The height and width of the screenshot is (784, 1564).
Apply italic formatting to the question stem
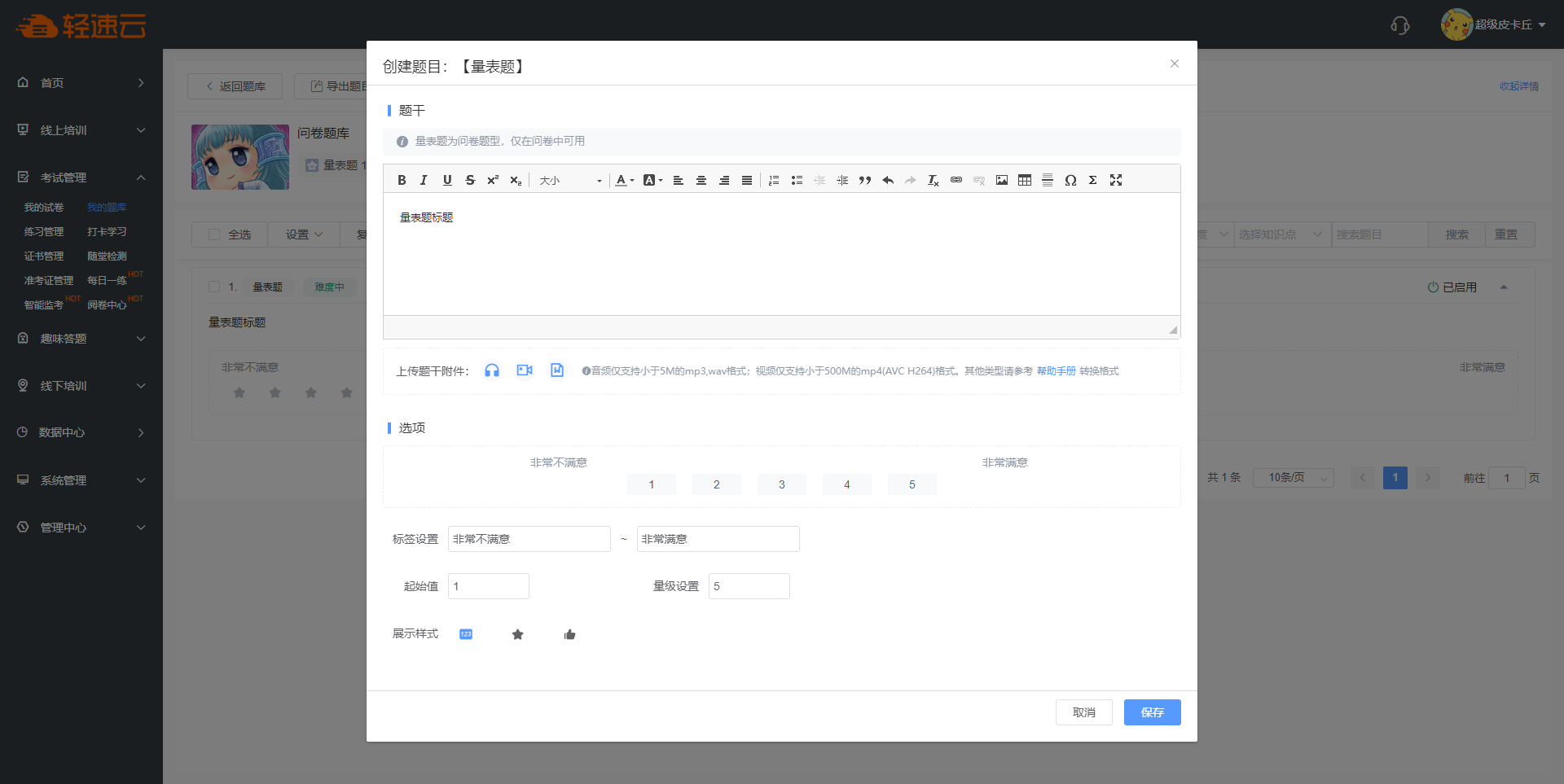(424, 180)
